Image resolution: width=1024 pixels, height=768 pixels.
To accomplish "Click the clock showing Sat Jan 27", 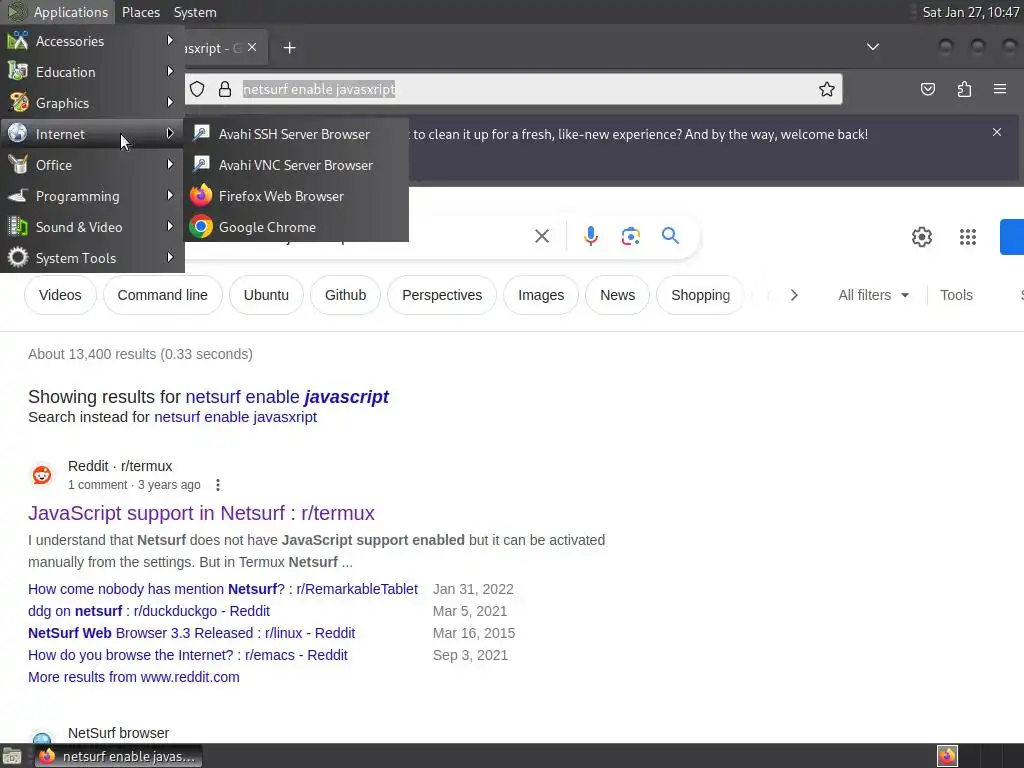I will click(970, 12).
